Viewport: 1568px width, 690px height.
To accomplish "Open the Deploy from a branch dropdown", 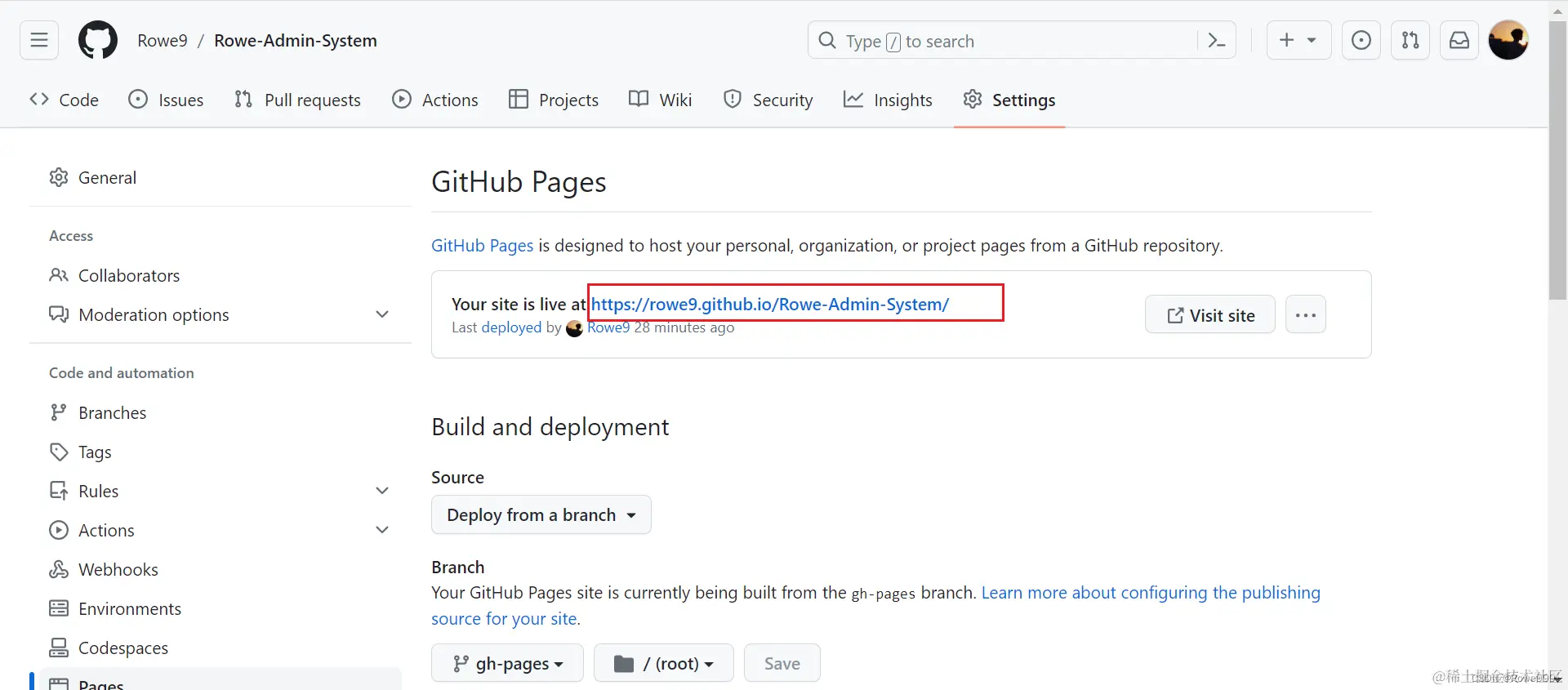I will pos(541,514).
